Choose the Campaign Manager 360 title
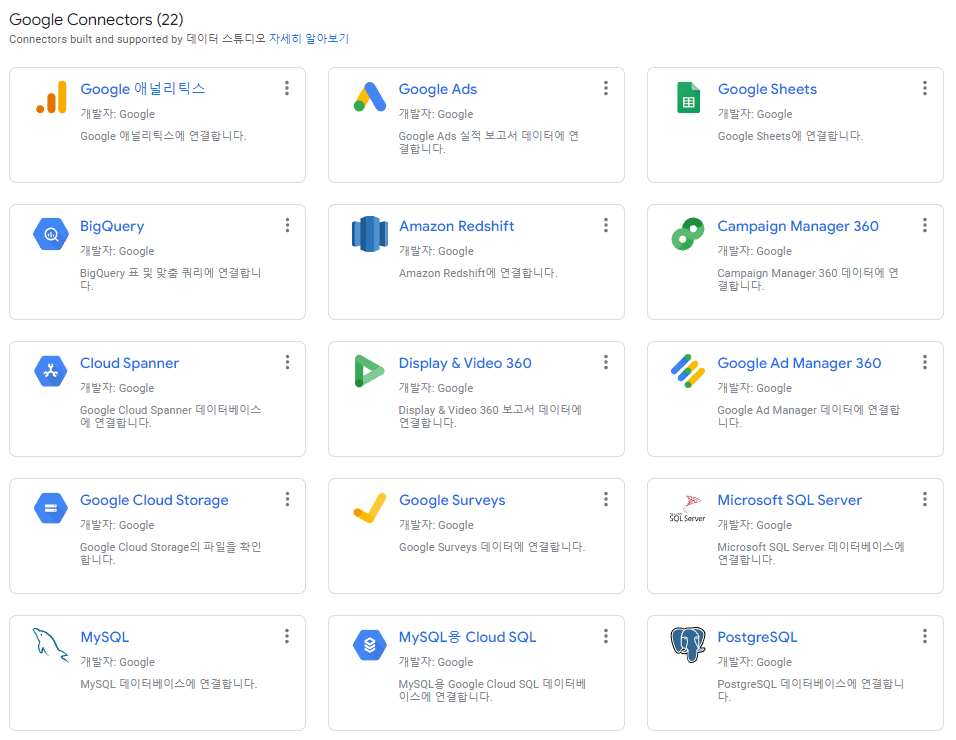This screenshot has height=740, width=956. (x=797, y=226)
